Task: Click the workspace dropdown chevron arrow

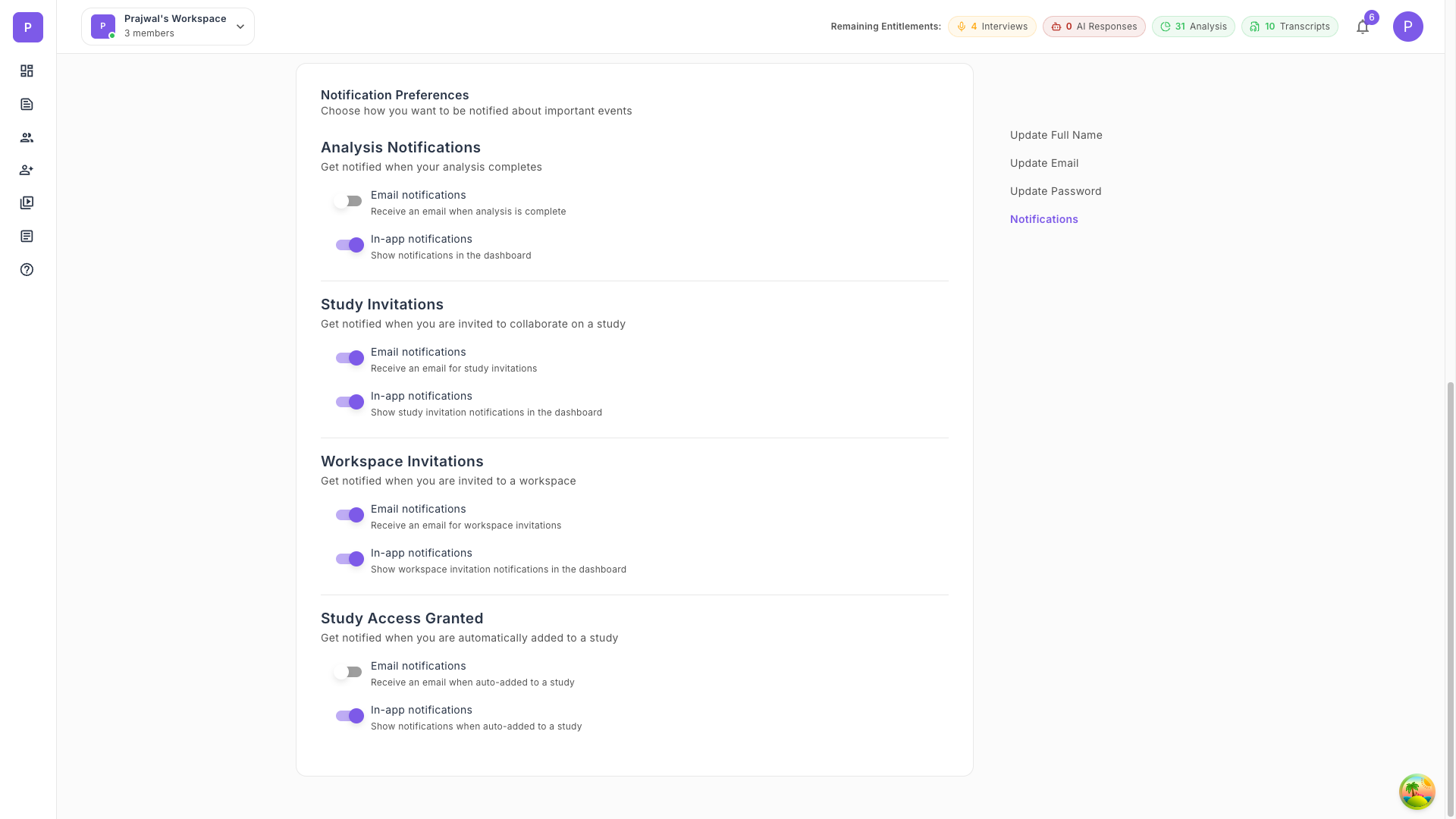Action: click(240, 27)
